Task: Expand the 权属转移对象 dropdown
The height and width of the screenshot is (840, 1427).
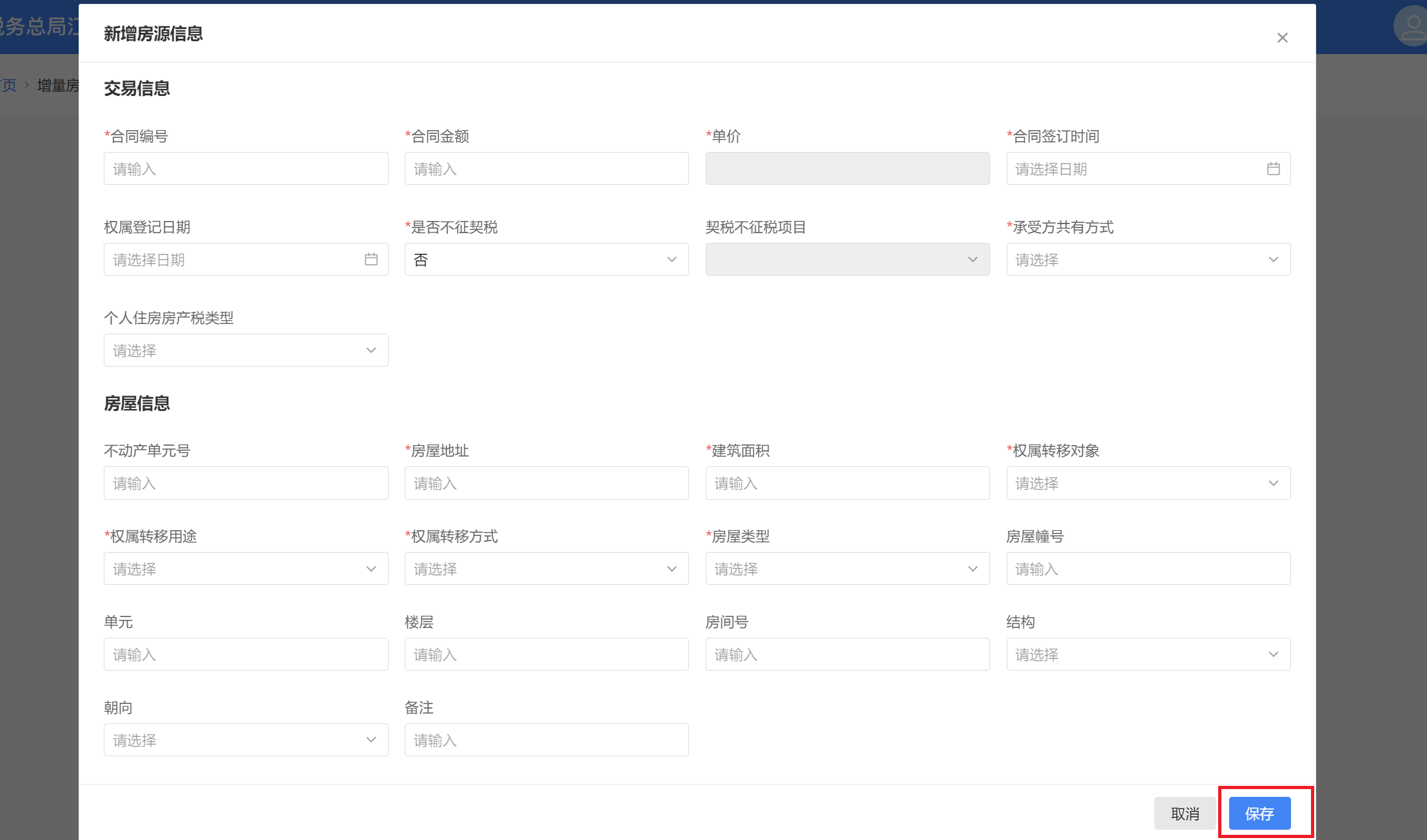Action: (1148, 484)
